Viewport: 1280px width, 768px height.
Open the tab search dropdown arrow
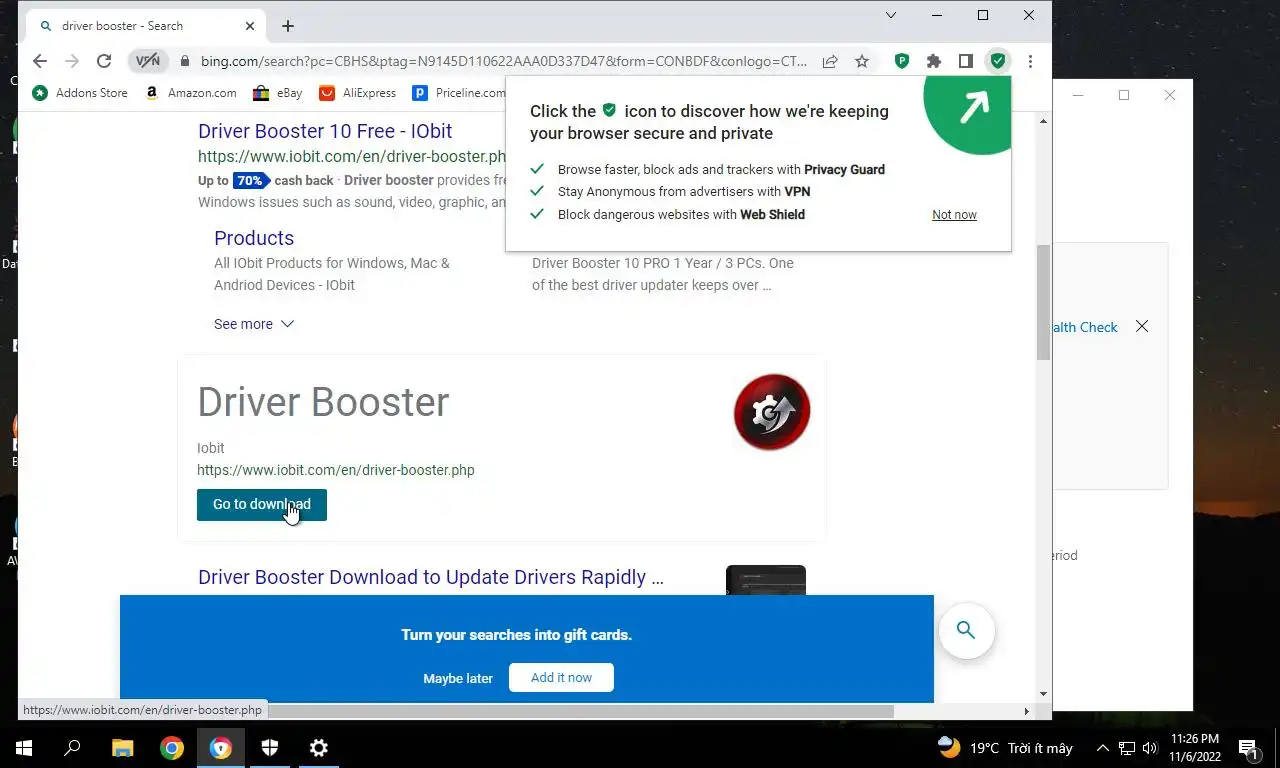891,15
